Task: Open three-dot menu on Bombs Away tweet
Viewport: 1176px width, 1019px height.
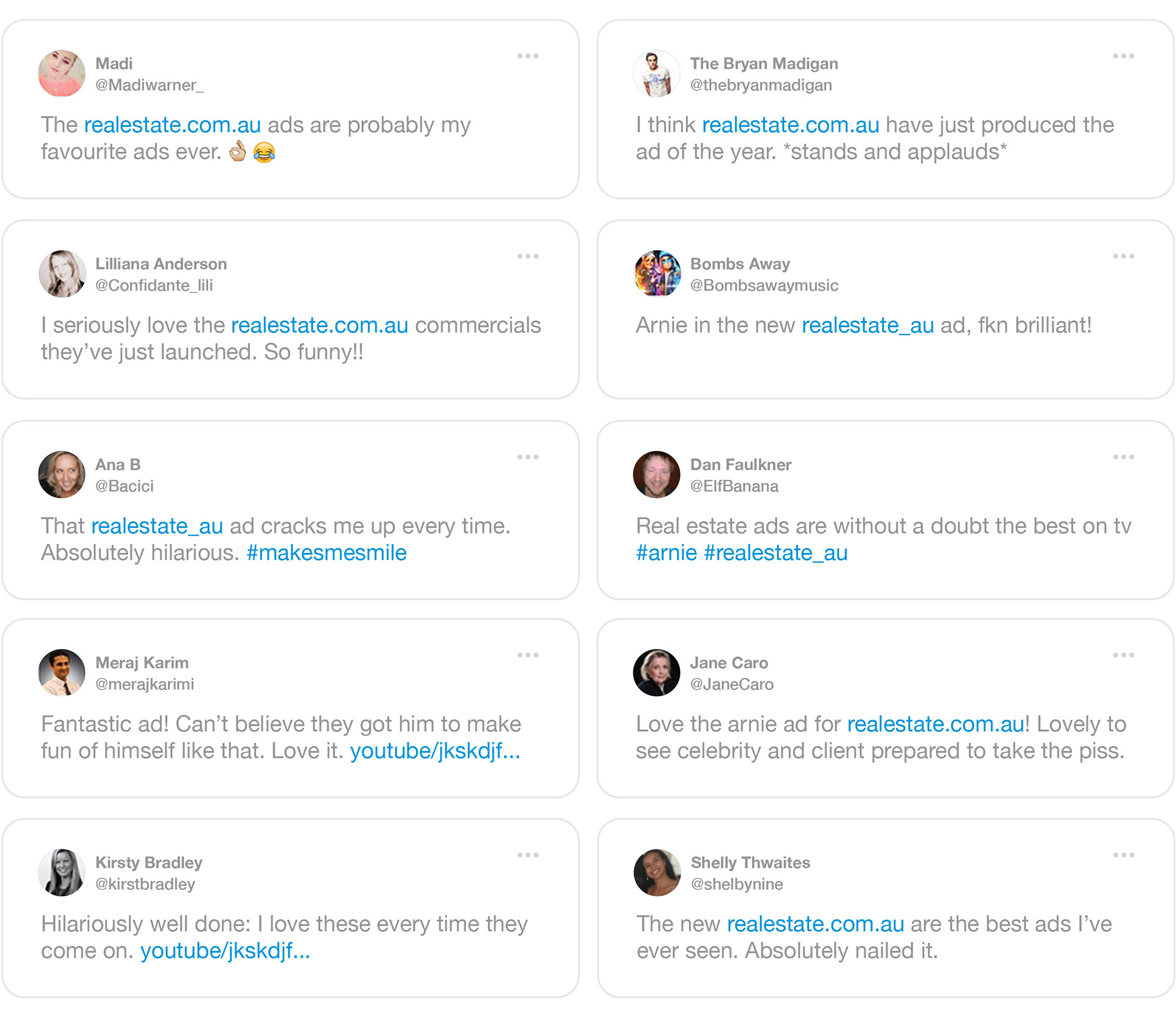Action: [x=1123, y=256]
